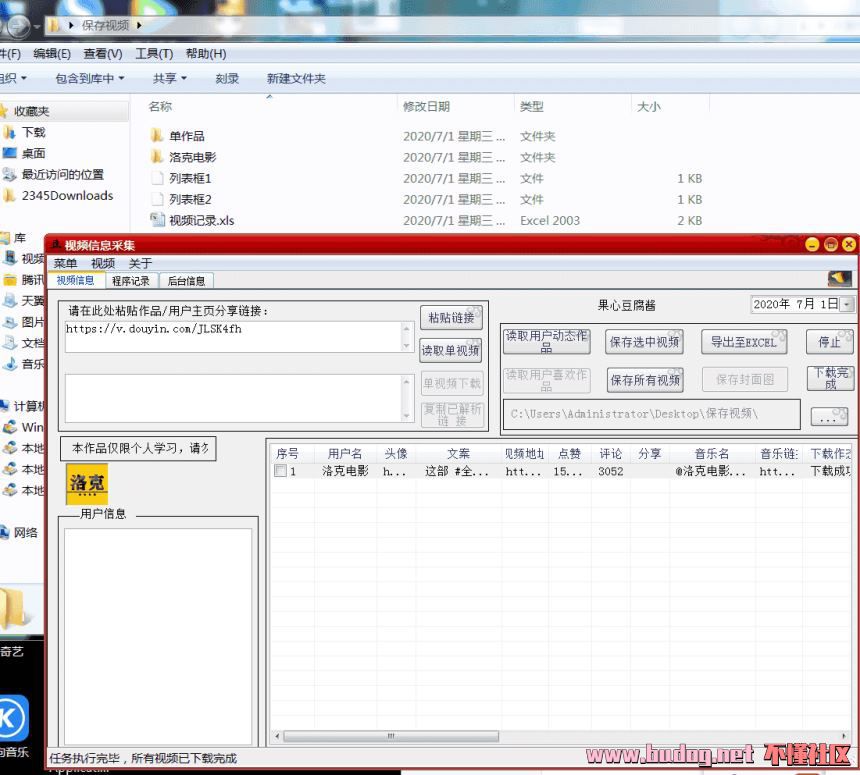
Task: Click the 视频记录.xls Excel file icon
Action: (157, 220)
